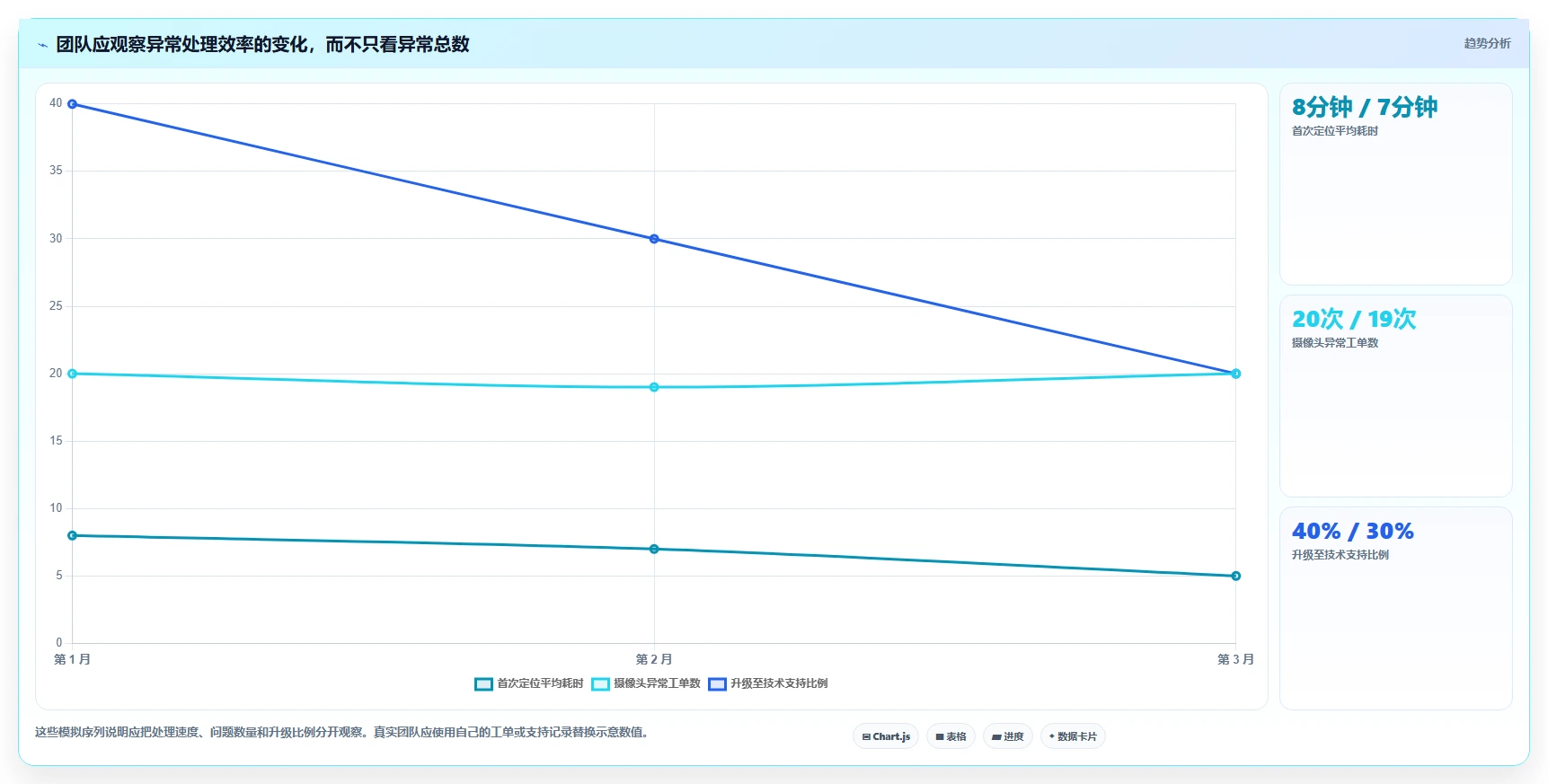The image size is (1548, 784).
Task: Click the 20次 / 19次 stat card value
Action: 1354,320
